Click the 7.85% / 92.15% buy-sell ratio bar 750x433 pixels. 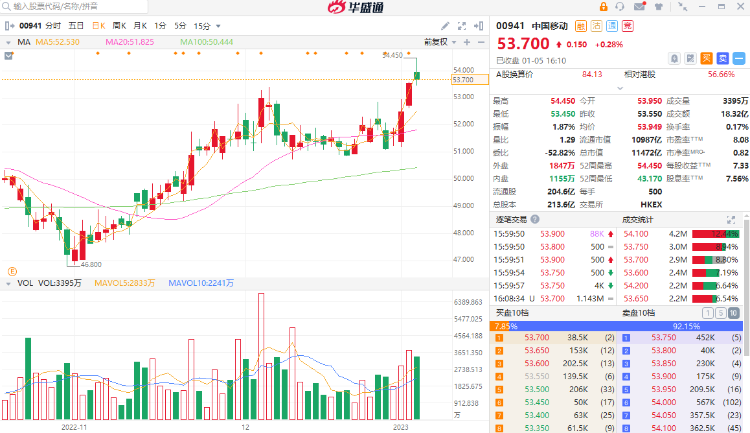click(x=617, y=326)
